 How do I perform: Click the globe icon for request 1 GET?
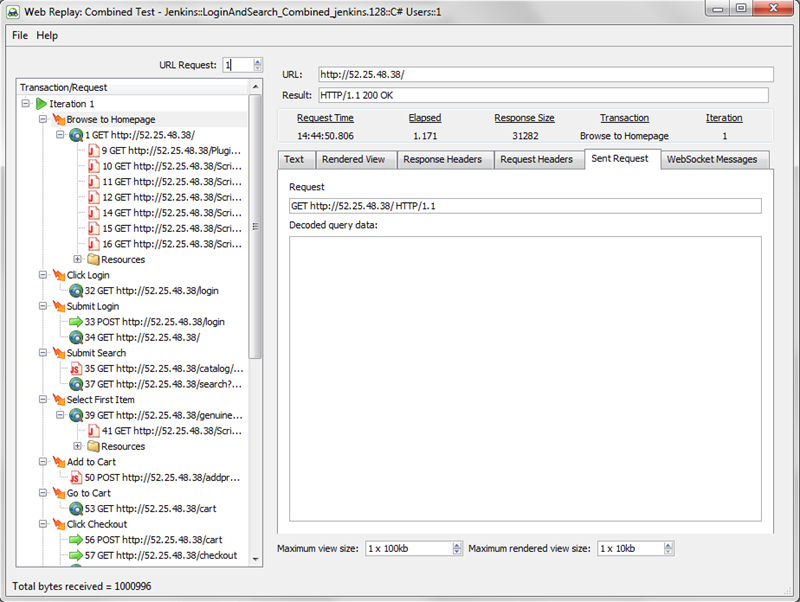(x=75, y=135)
